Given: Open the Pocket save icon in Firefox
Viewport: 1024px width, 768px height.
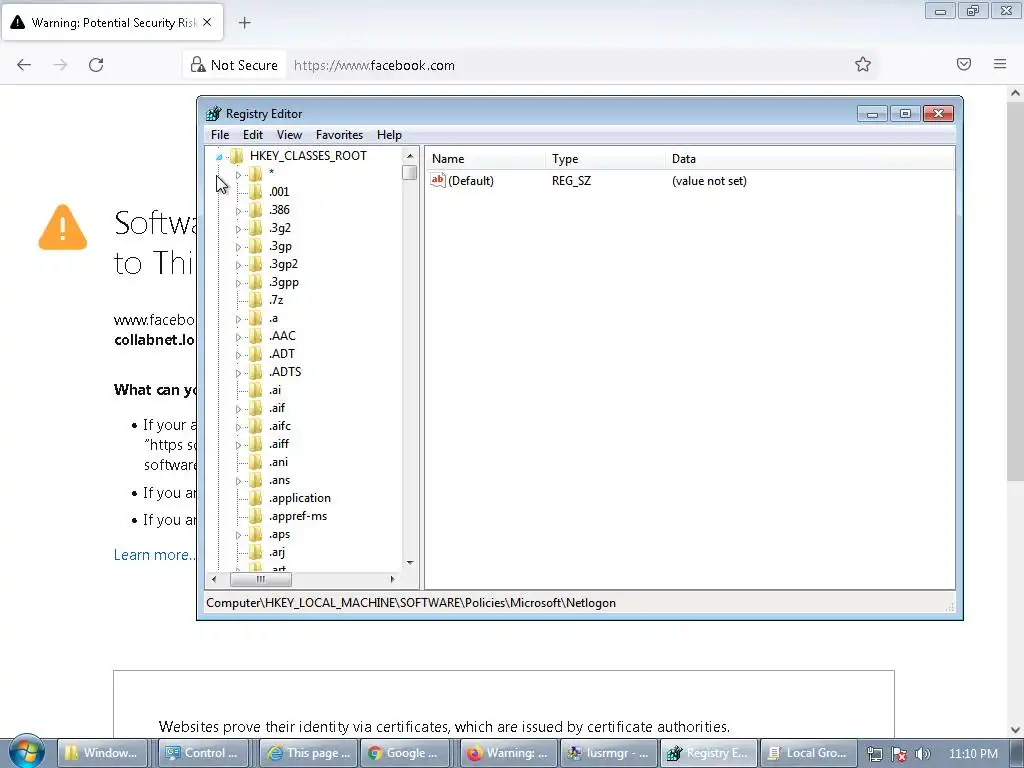Looking at the screenshot, I should click(x=964, y=64).
